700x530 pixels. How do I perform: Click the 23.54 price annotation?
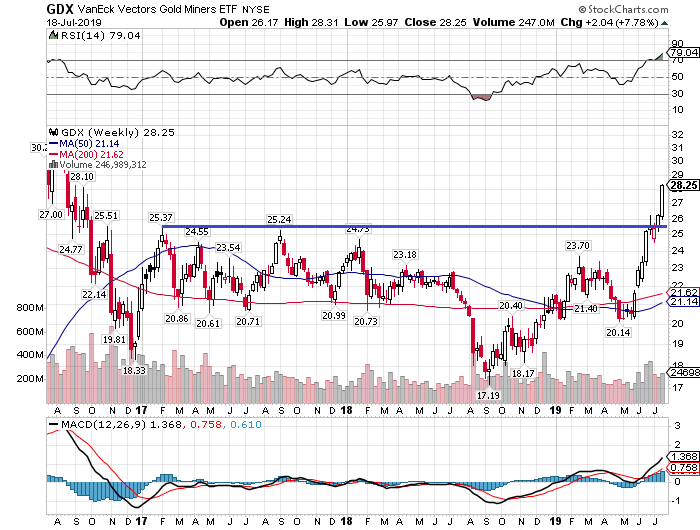pos(229,248)
